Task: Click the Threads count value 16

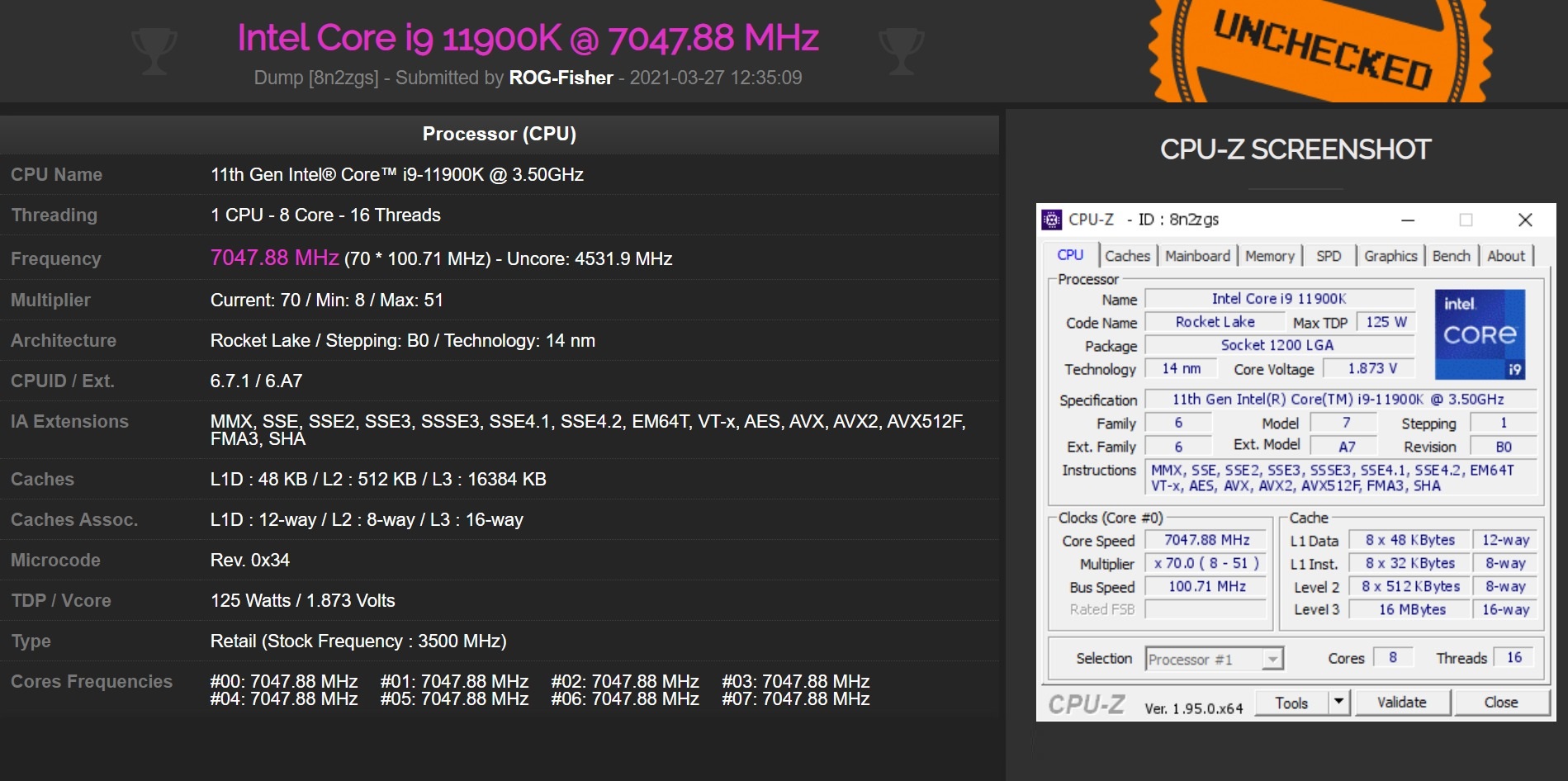Action: 1514,657
